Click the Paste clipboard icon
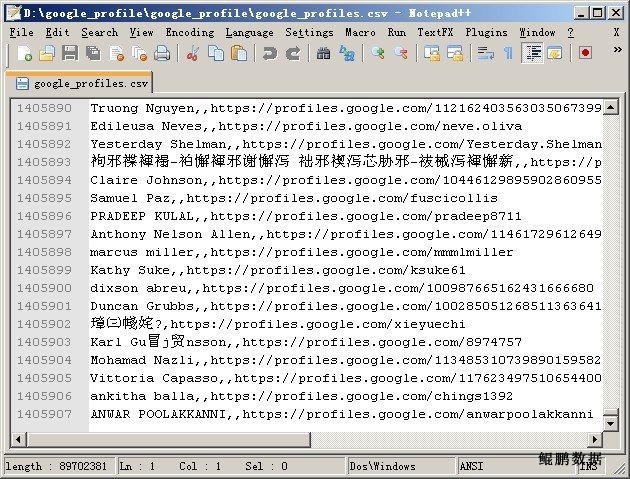 (239, 53)
